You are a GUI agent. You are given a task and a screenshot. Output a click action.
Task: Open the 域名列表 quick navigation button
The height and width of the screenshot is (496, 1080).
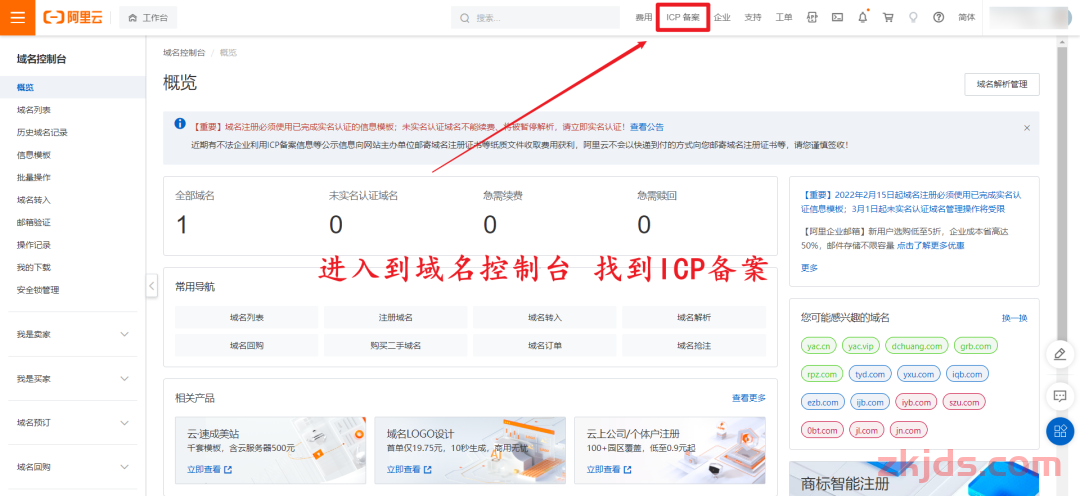(x=247, y=318)
